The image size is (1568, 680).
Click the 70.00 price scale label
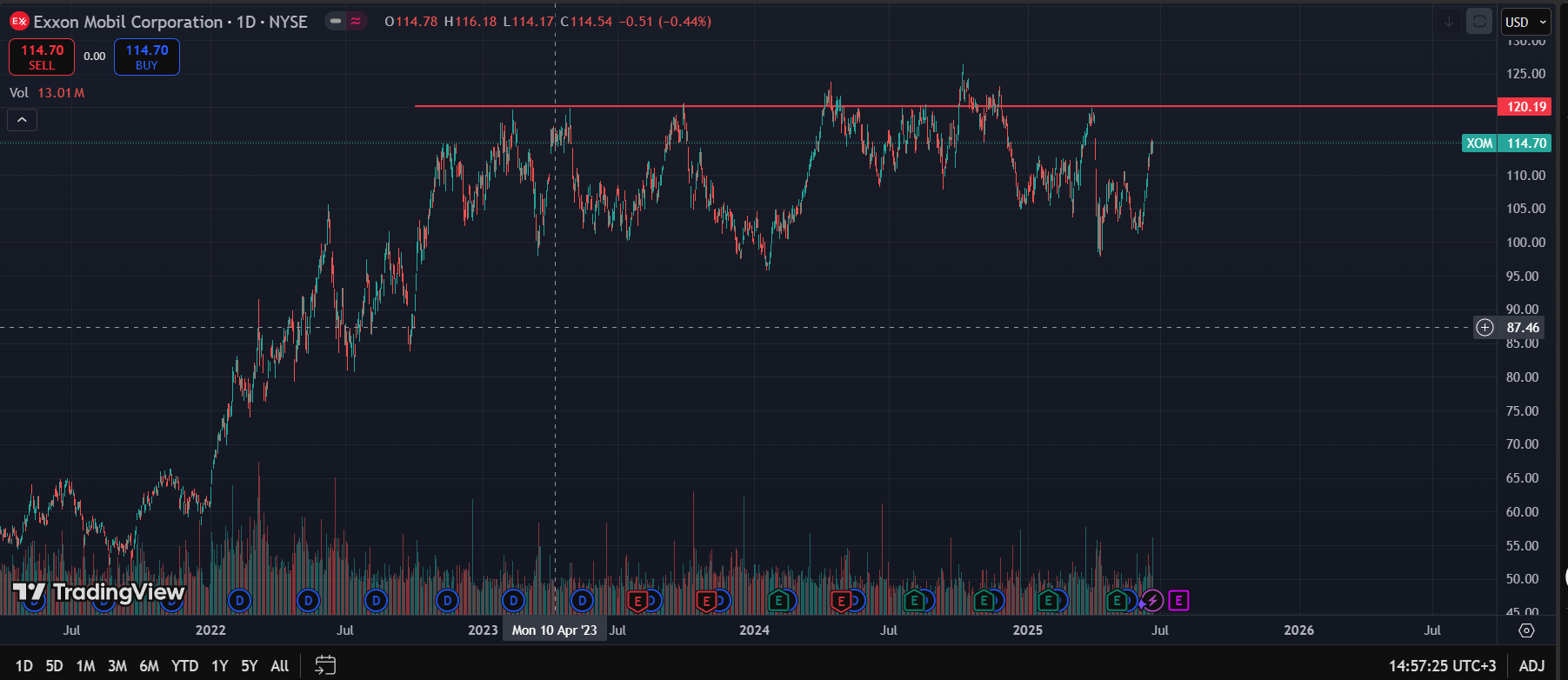tap(1522, 444)
